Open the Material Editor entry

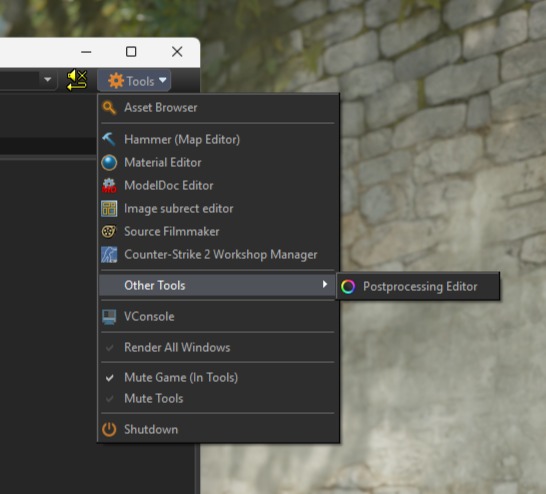tap(218, 163)
